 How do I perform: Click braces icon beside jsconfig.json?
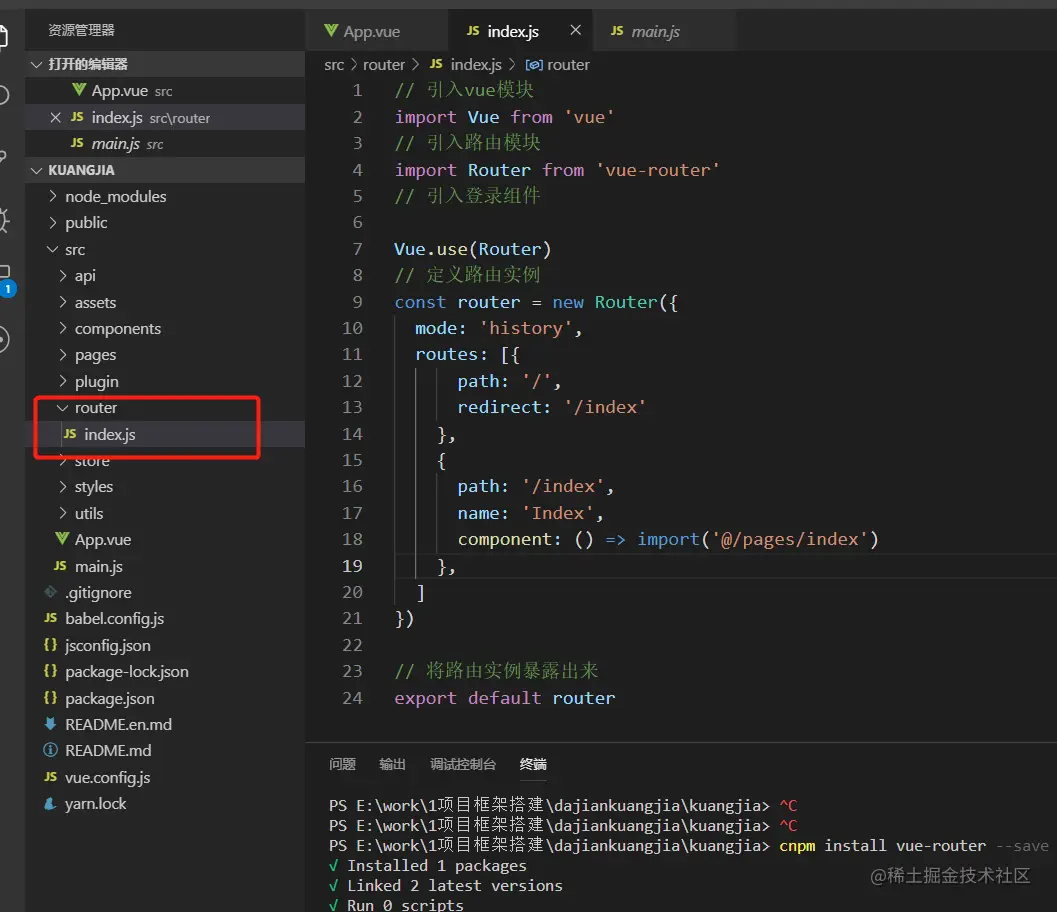(x=51, y=644)
